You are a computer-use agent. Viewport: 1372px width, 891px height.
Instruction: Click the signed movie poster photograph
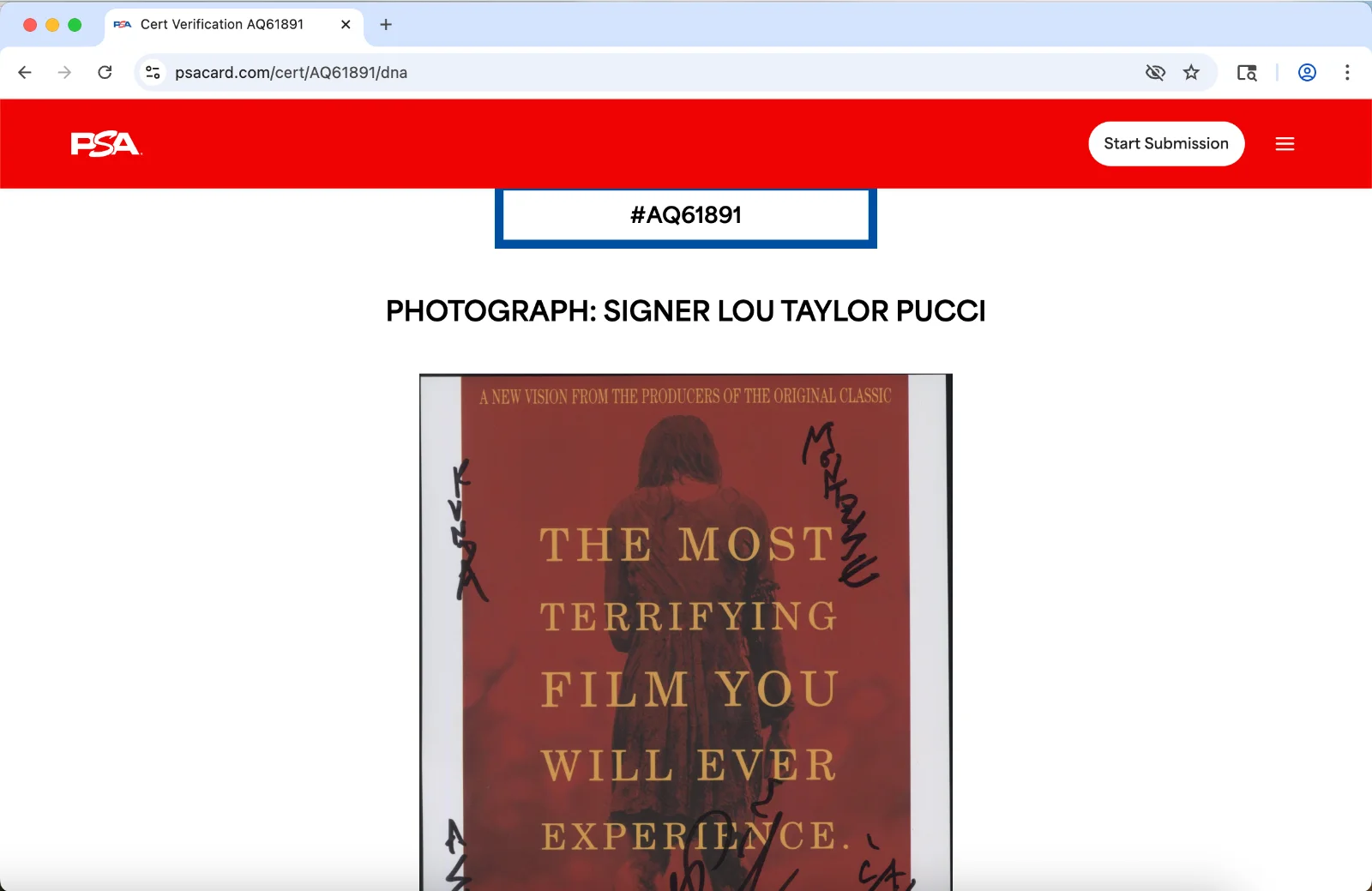click(686, 632)
